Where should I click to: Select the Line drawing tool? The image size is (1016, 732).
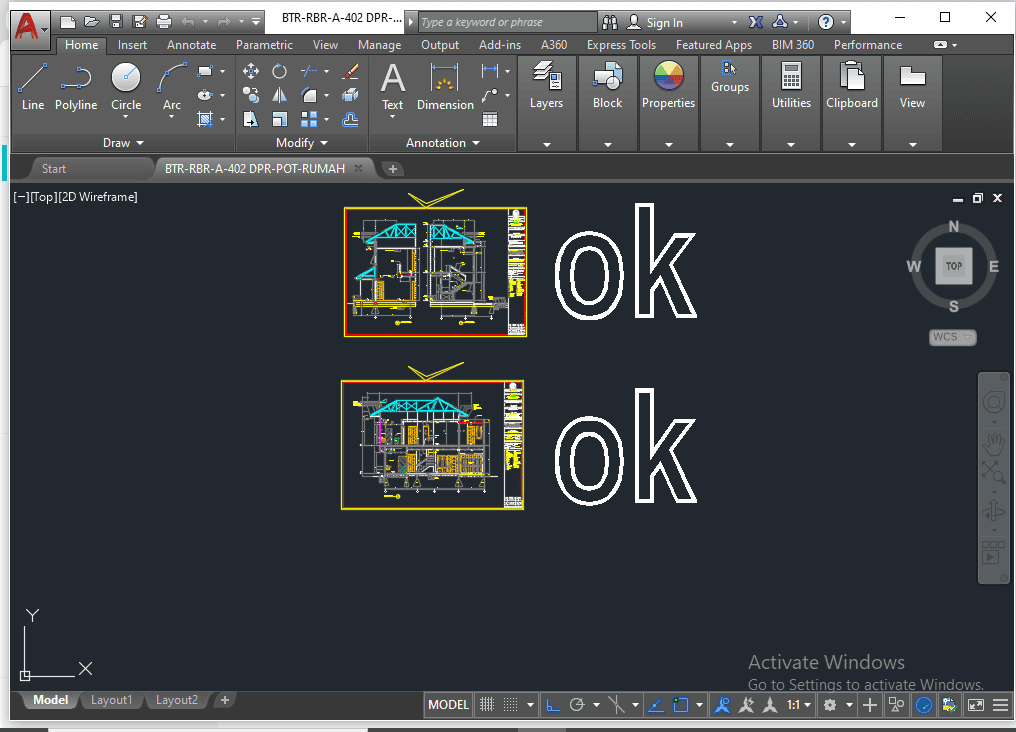32,86
